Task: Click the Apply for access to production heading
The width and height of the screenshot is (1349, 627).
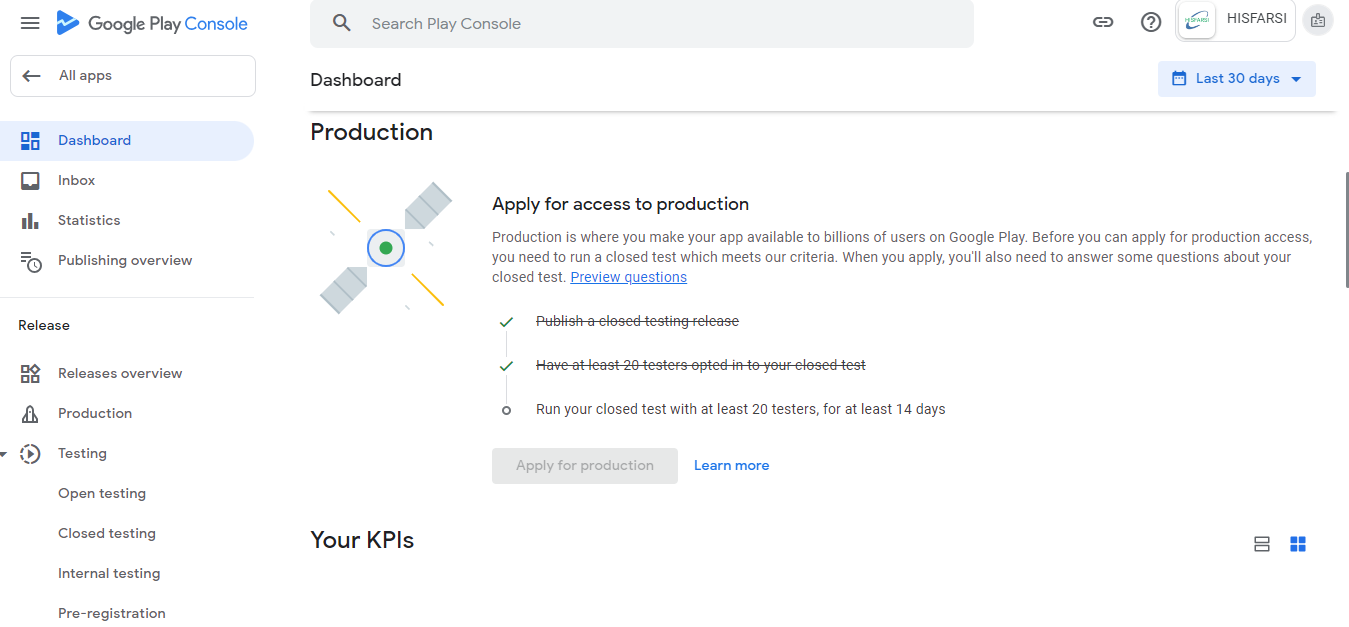Action: (x=620, y=204)
